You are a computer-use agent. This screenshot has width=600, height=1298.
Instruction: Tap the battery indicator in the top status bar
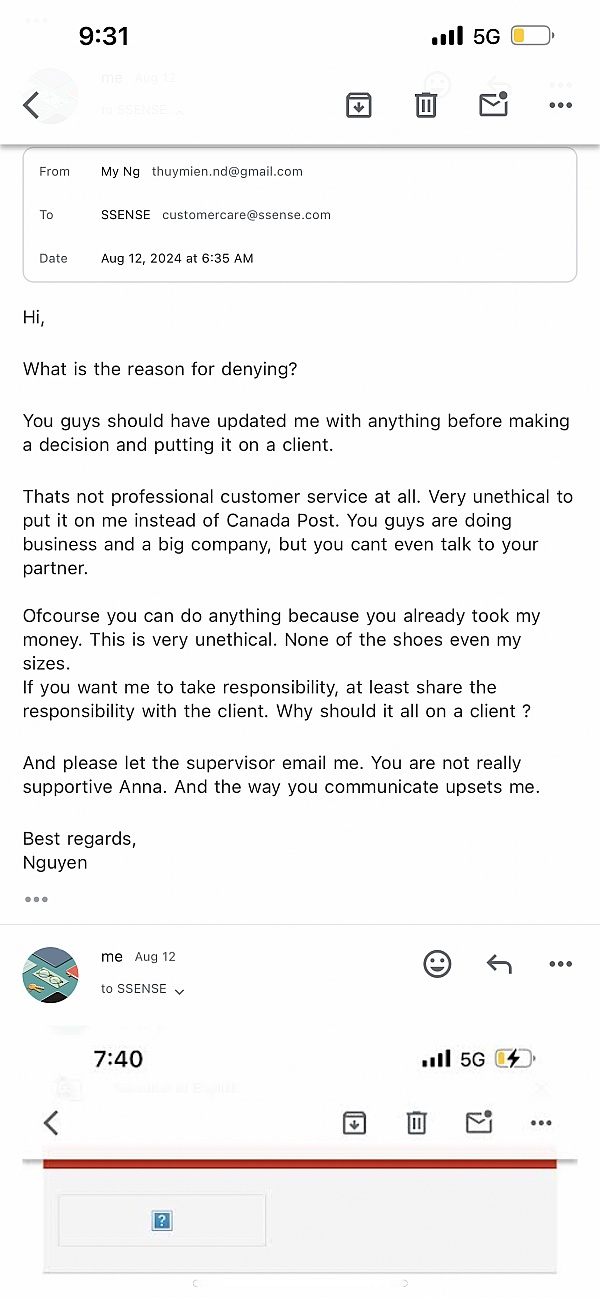tap(531, 37)
